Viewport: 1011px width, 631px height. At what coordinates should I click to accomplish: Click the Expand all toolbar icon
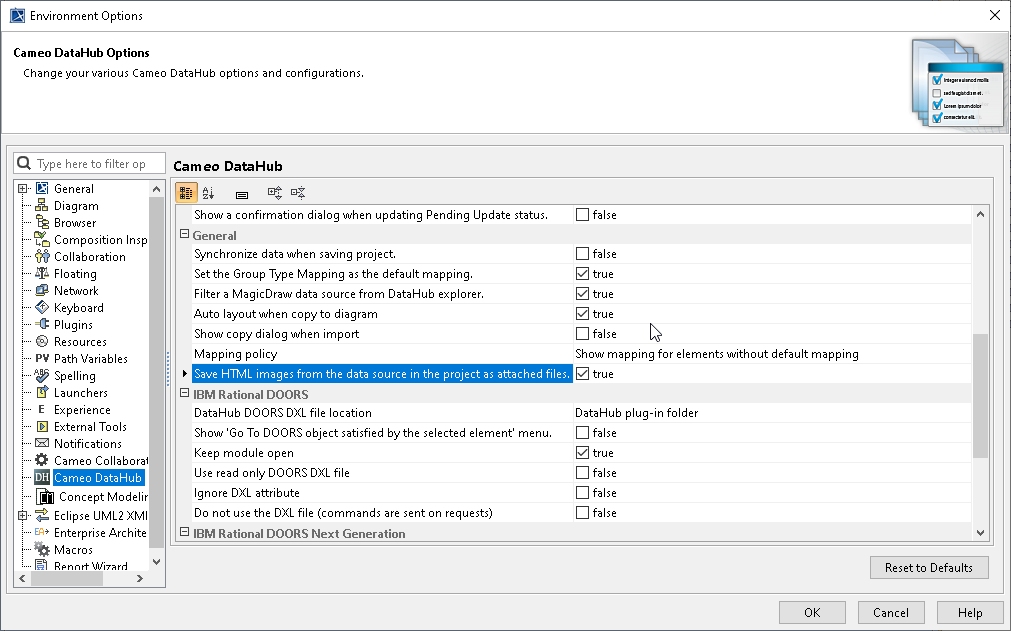(274, 193)
